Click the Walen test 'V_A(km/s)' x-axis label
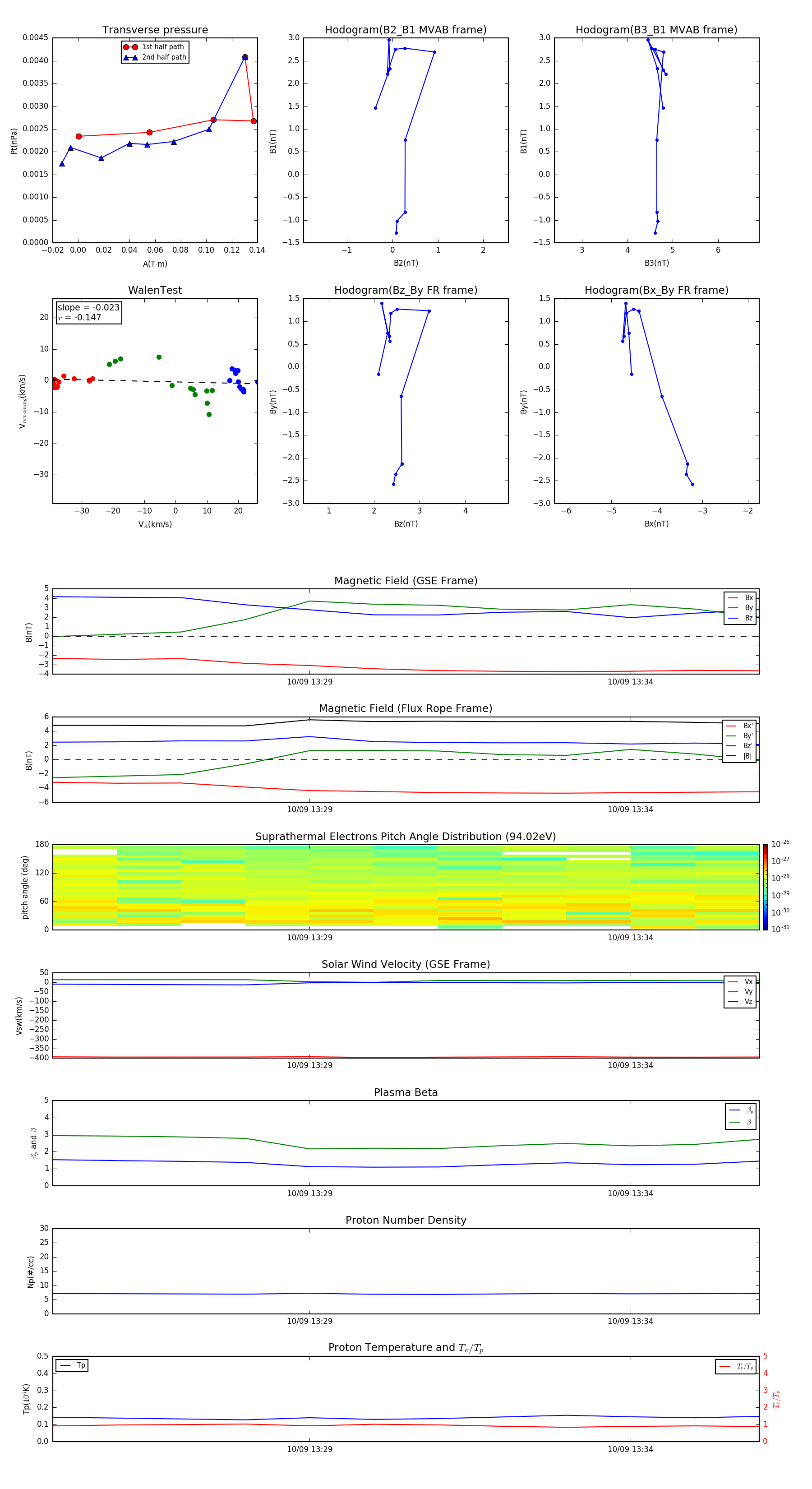 (155, 524)
